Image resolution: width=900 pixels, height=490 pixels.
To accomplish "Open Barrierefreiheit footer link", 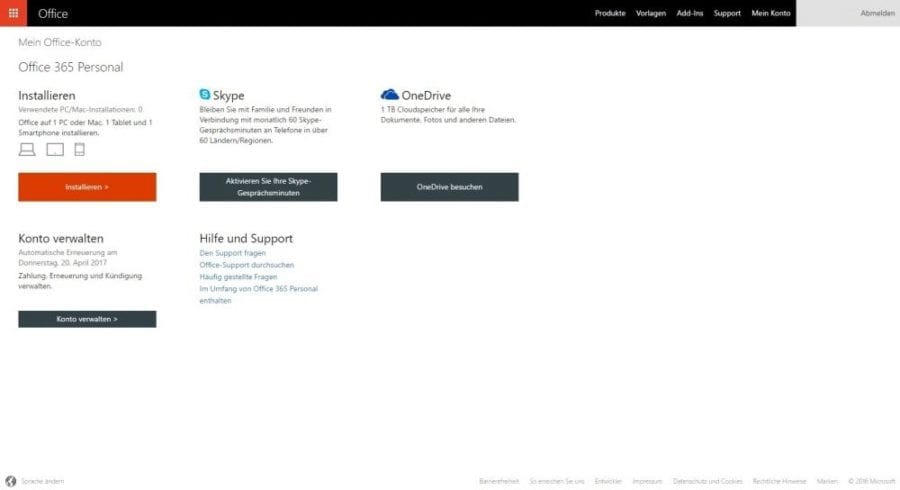I will click(499, 481).
